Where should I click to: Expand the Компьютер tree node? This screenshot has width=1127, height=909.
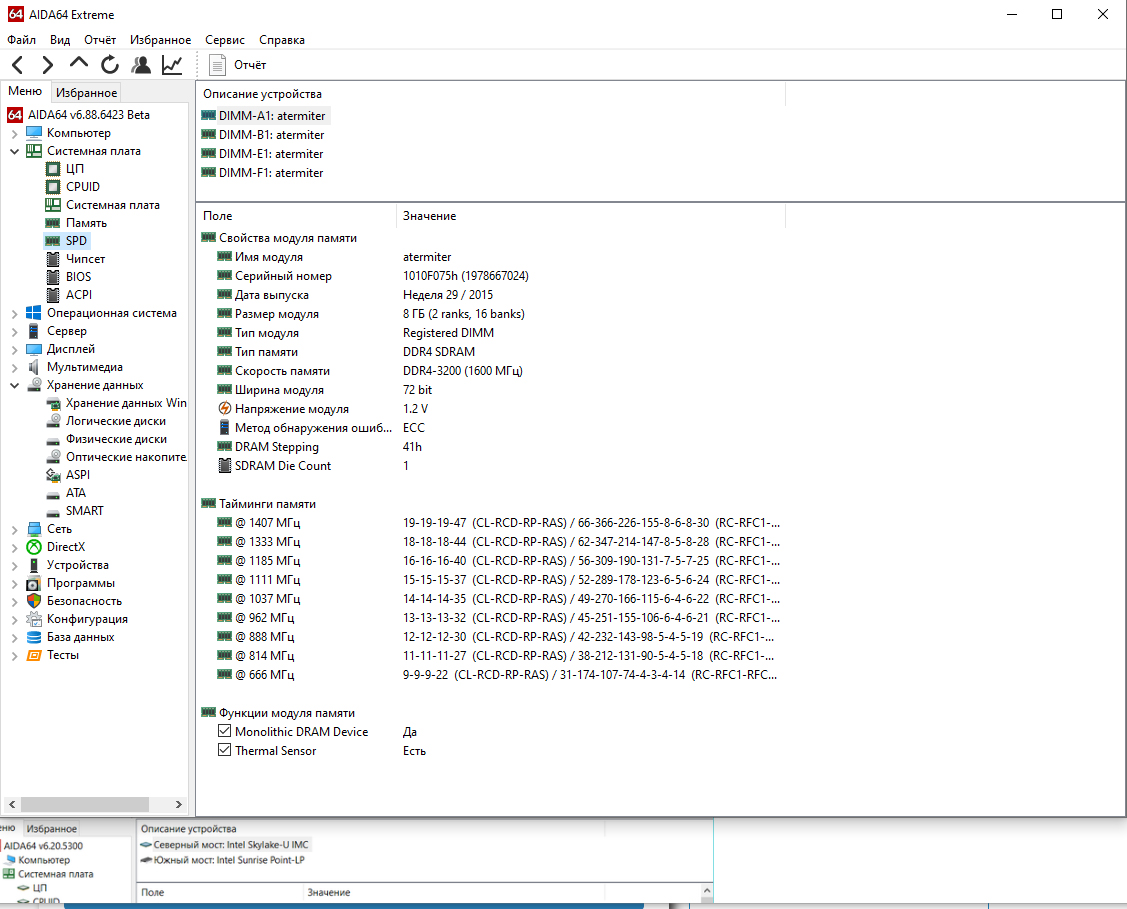coord(14,134)
